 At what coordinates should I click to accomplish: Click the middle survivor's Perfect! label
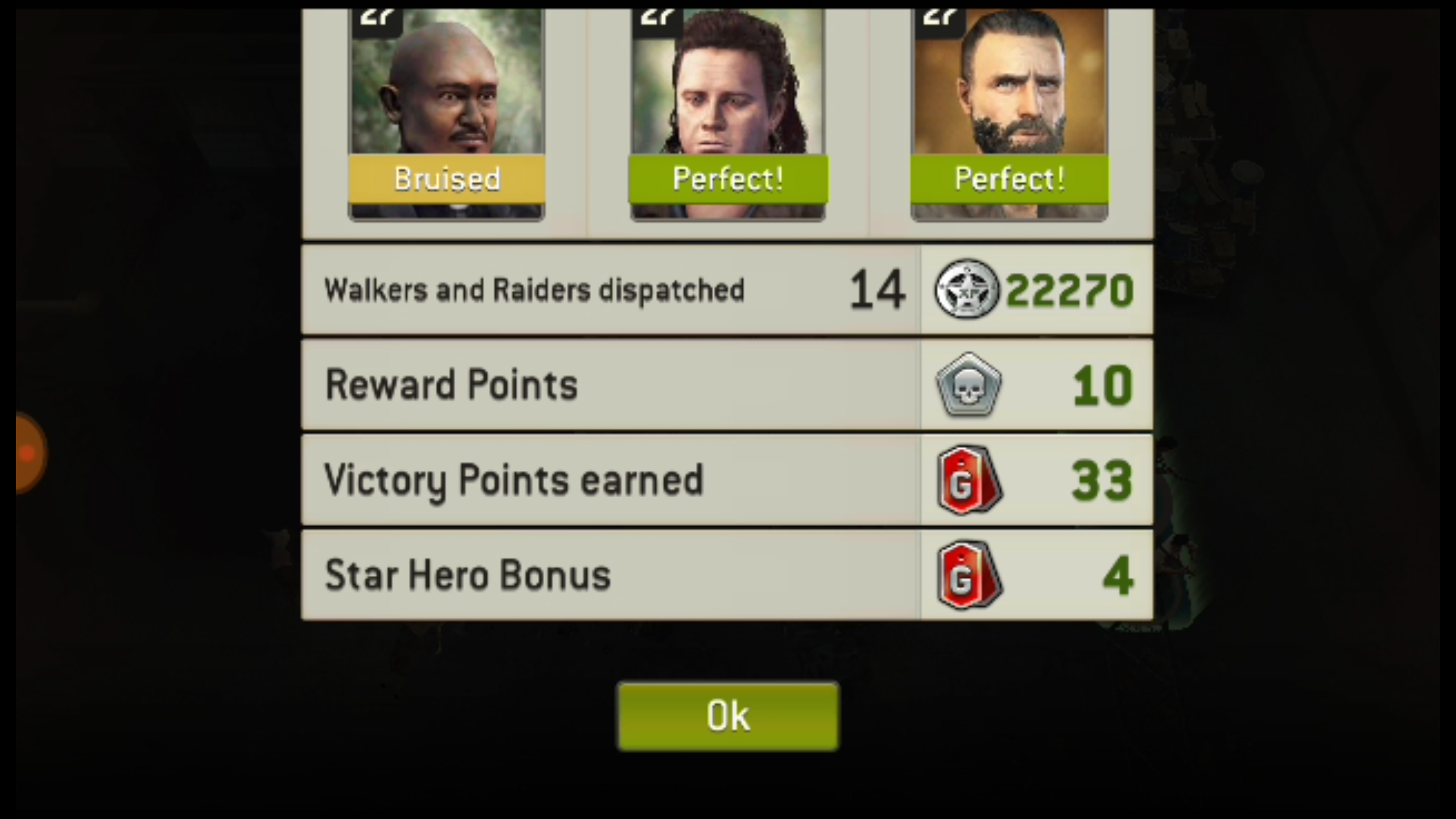click(728, 179)
